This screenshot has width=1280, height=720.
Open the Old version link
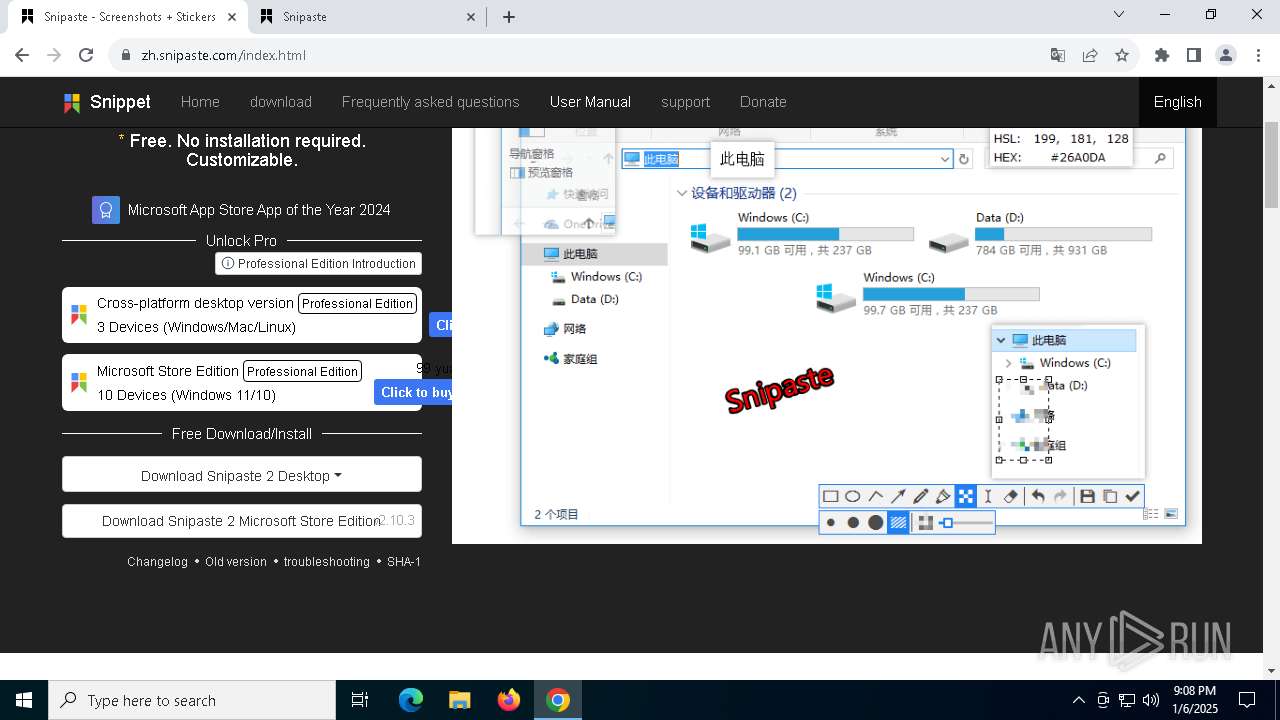236,562
